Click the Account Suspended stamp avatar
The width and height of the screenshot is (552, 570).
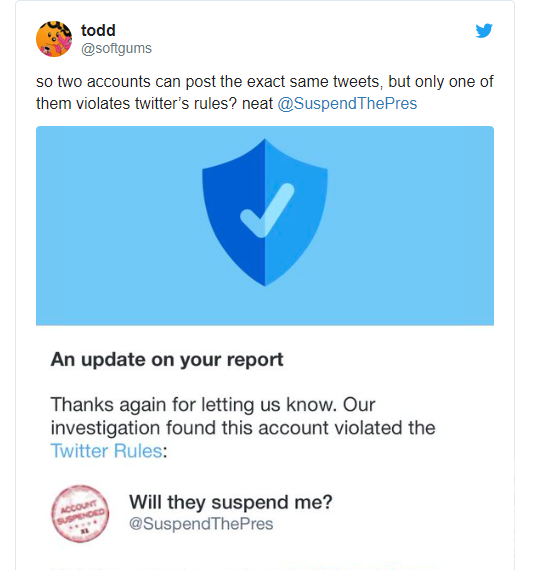[80, 514]
